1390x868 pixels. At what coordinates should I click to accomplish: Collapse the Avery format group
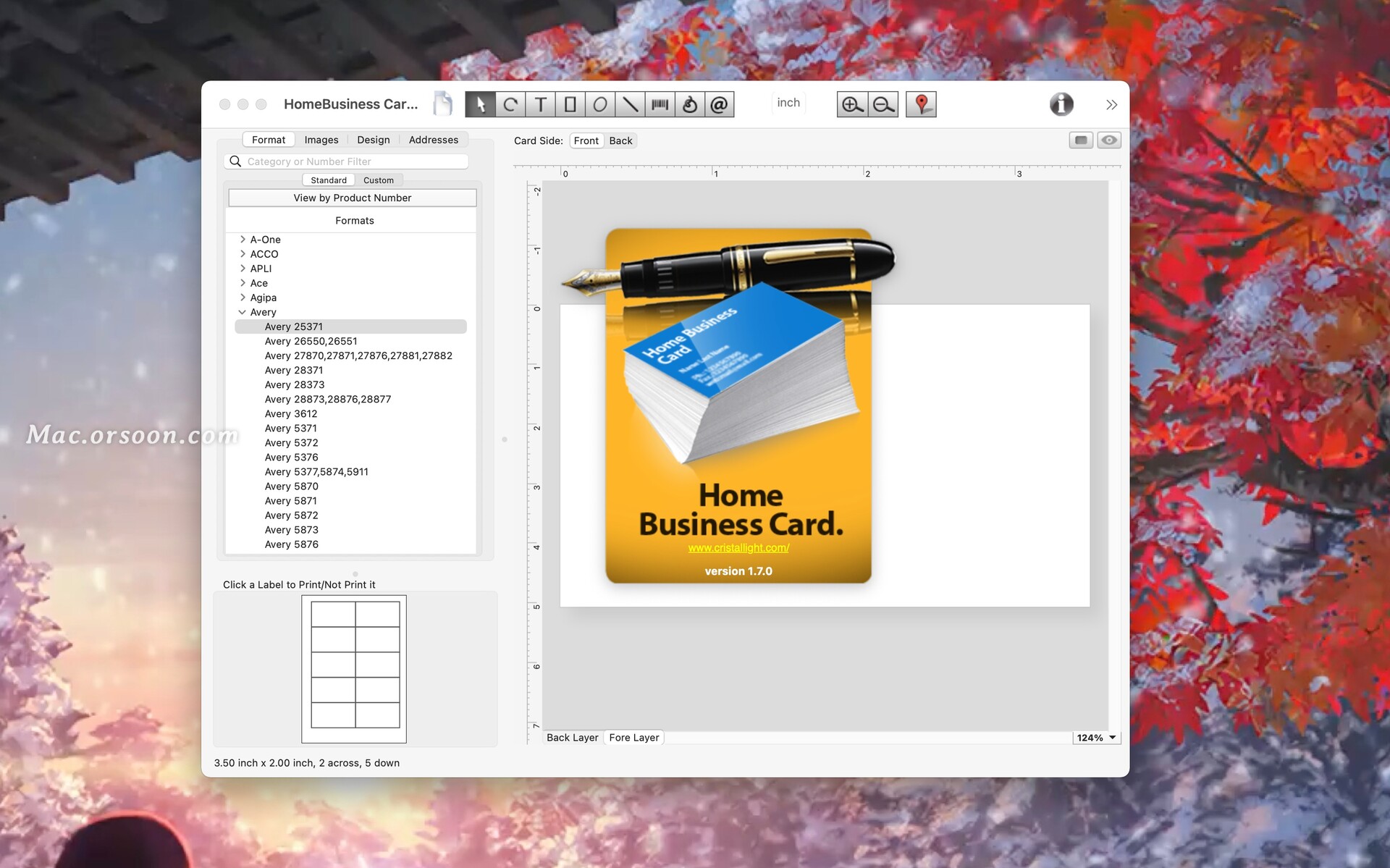click(x=243, y=312)
